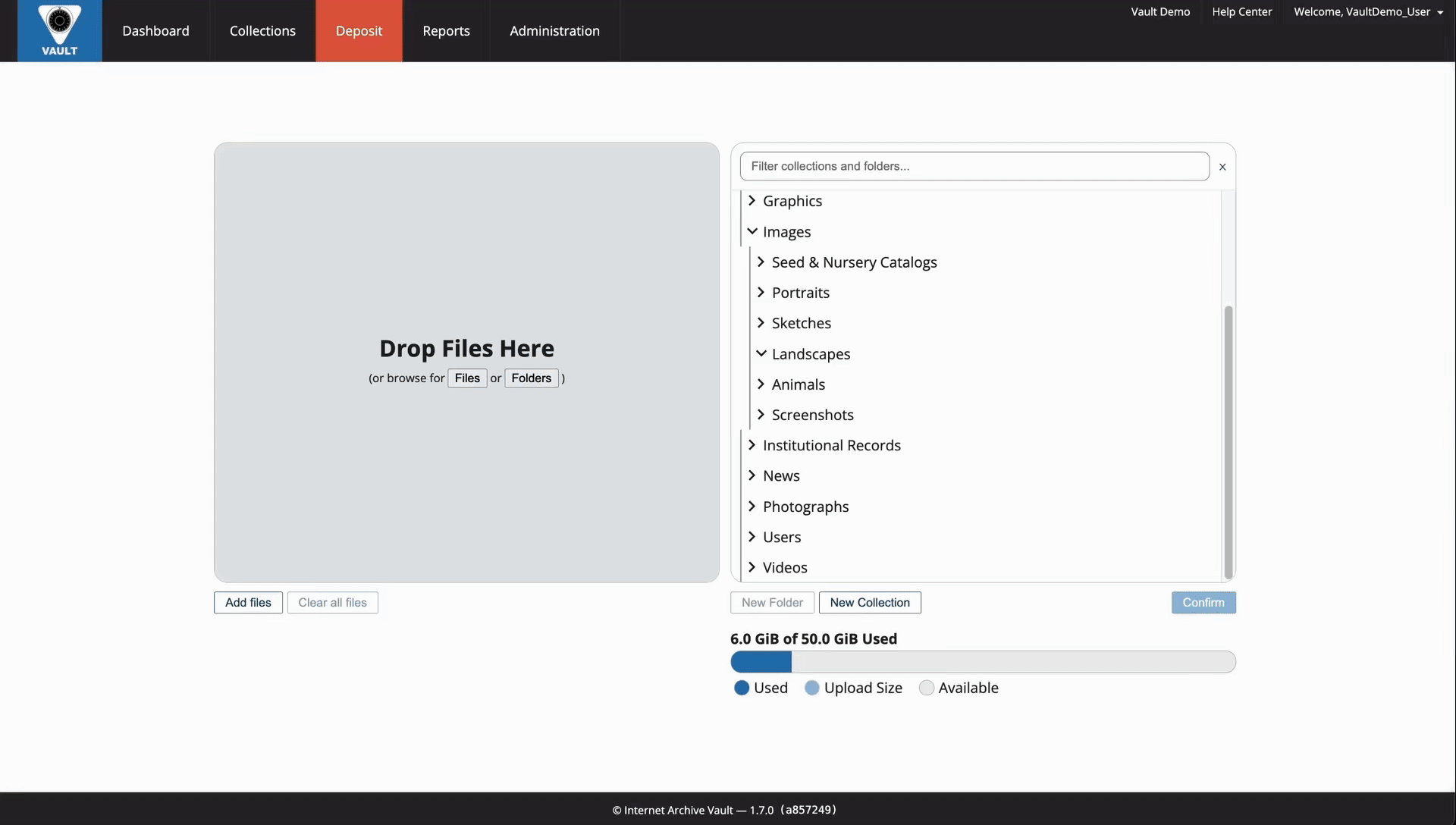Click the storage usage progress bar
The height and width of the screenshot is (825, 1456).
point(983,662)
